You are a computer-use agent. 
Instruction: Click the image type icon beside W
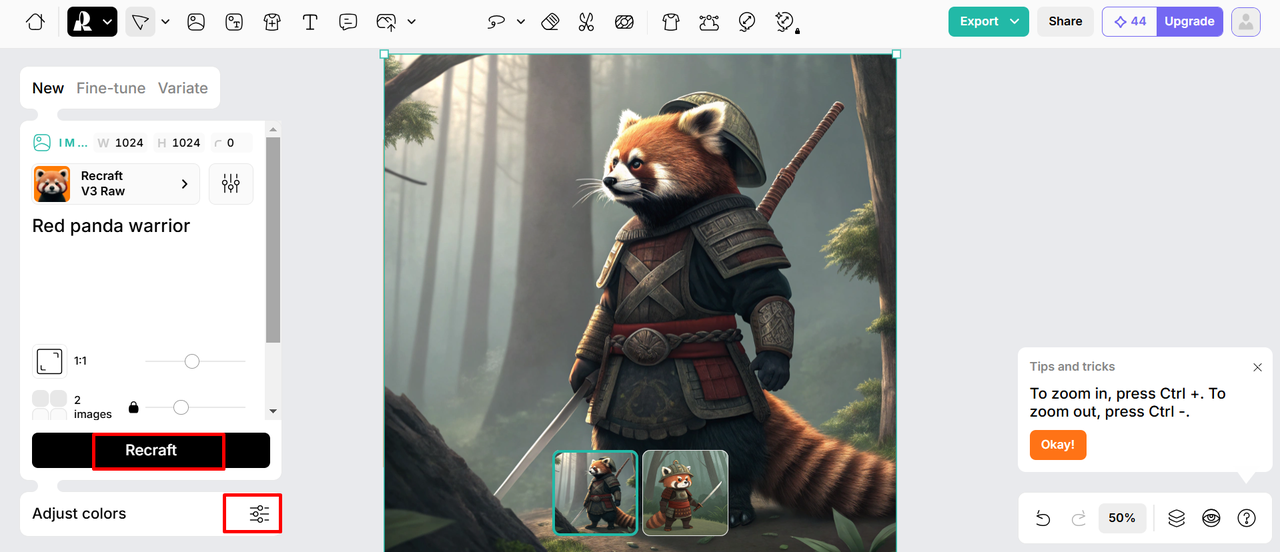pyautogui.click(x=42, y=143)
